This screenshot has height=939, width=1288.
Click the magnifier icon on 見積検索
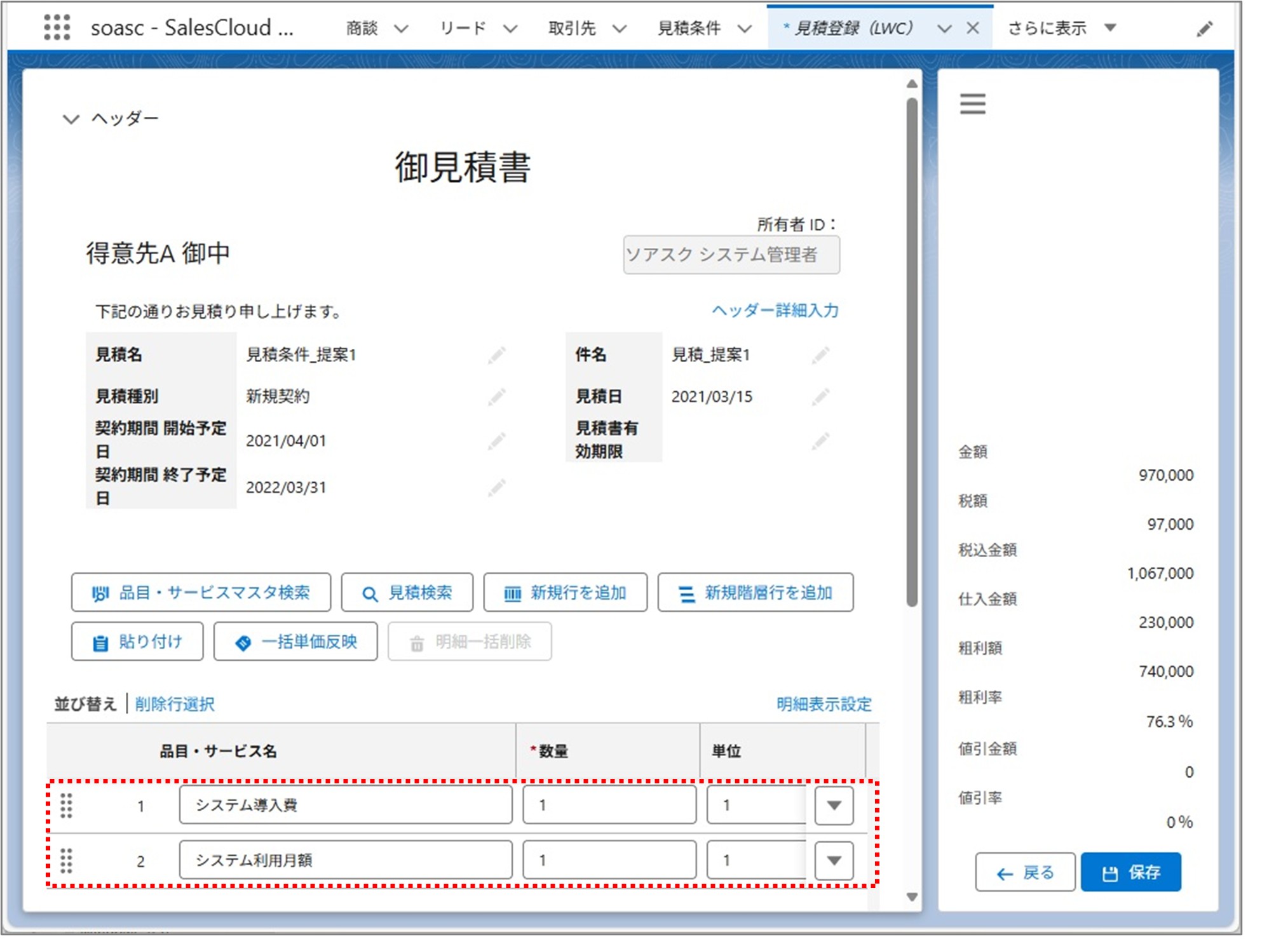(369, 592)
